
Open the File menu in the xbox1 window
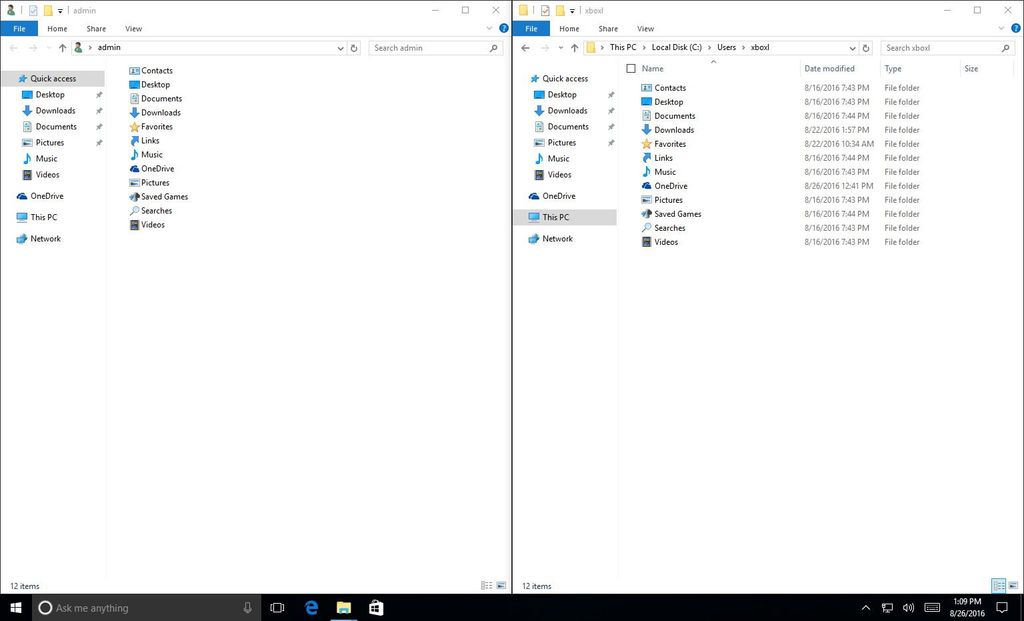pyautogui.click(x=531, y=28)
